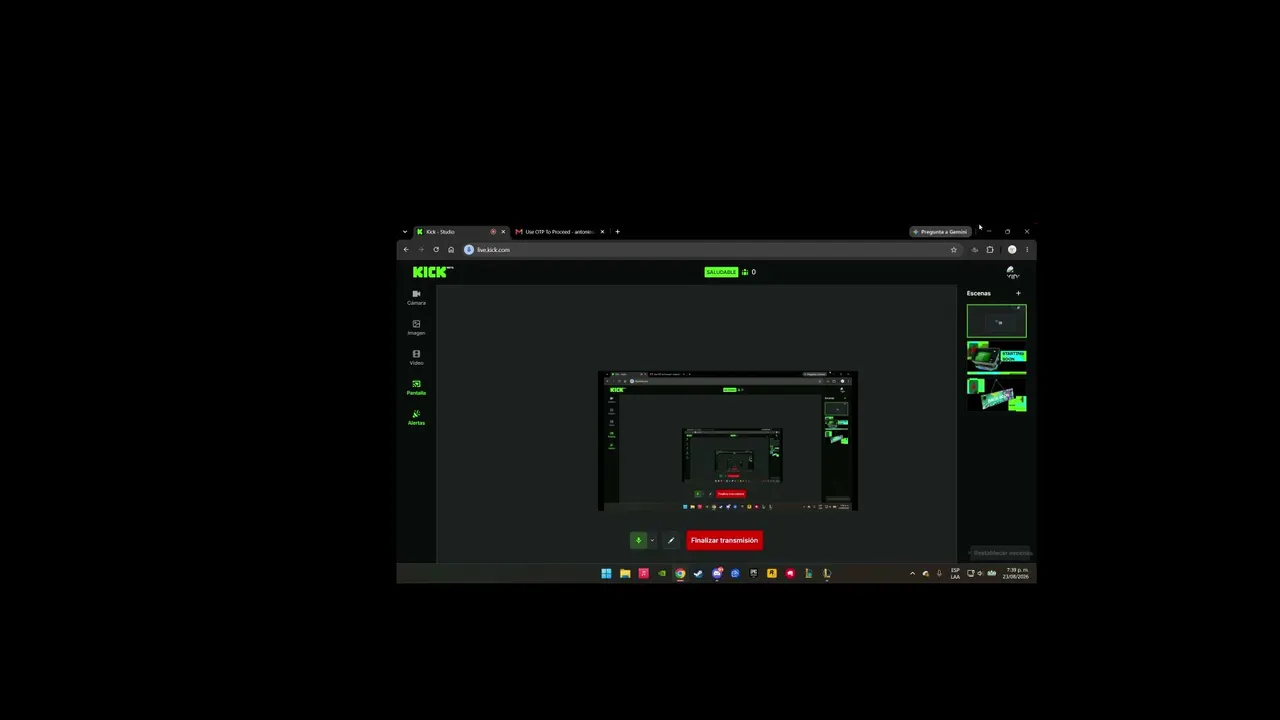The width and height of the screenshot is (1280, 720).
Task: Add a Cámara source
Action: point(416,297)
